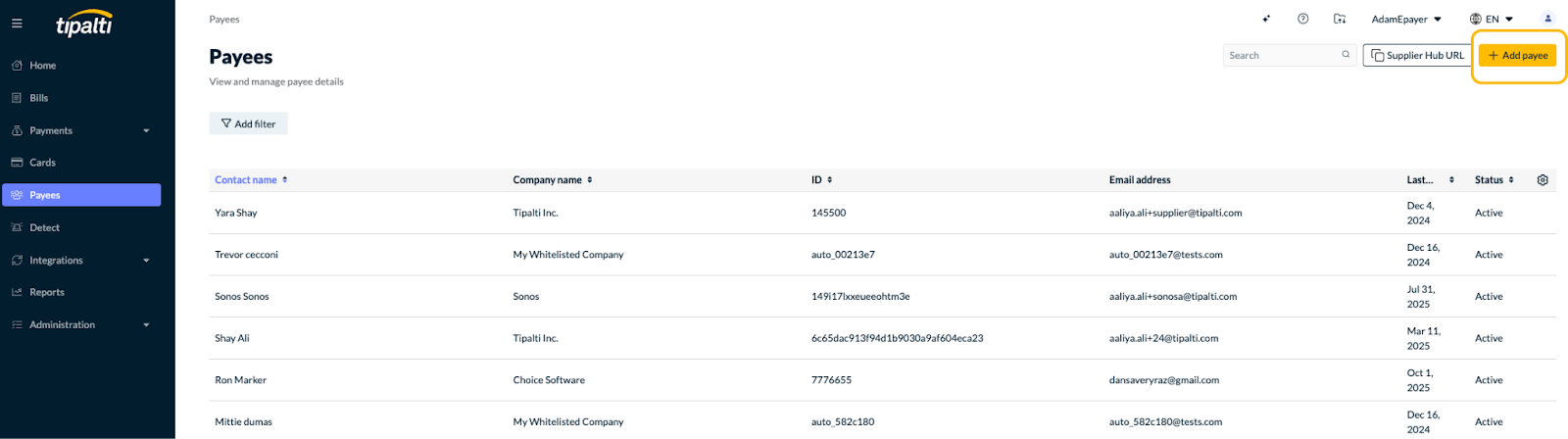Sort by Contact name arrows
The image size is (1568, 439).
click(x=285, y=179)
